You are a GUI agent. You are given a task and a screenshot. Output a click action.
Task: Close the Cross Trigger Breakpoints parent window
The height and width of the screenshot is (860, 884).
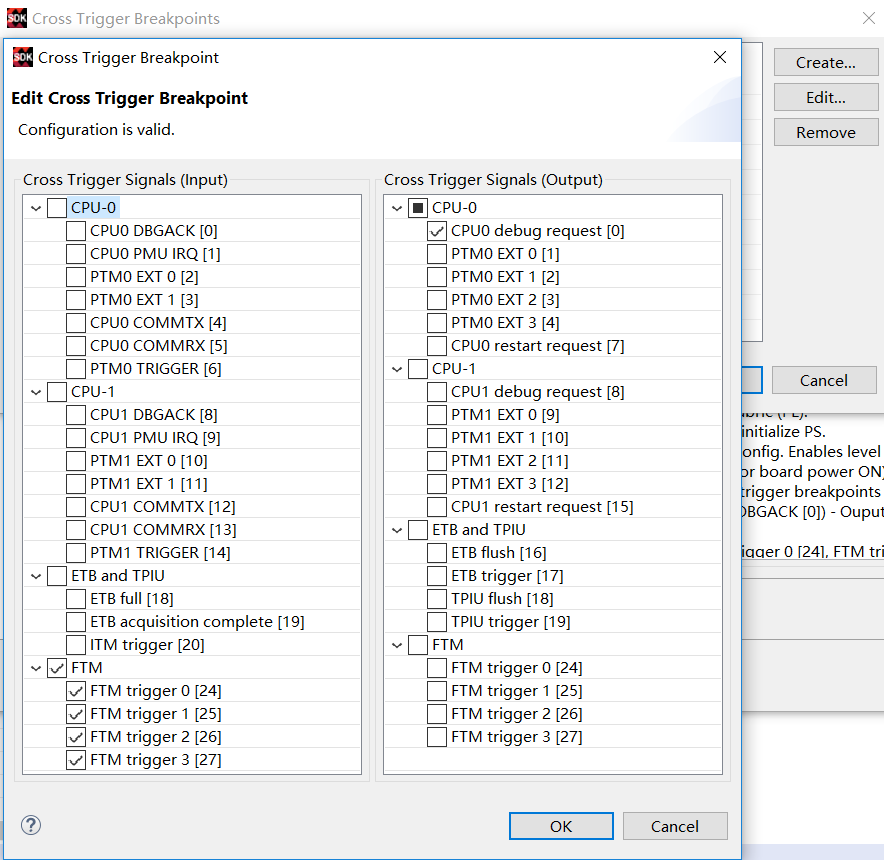click(x=869, y=18)
